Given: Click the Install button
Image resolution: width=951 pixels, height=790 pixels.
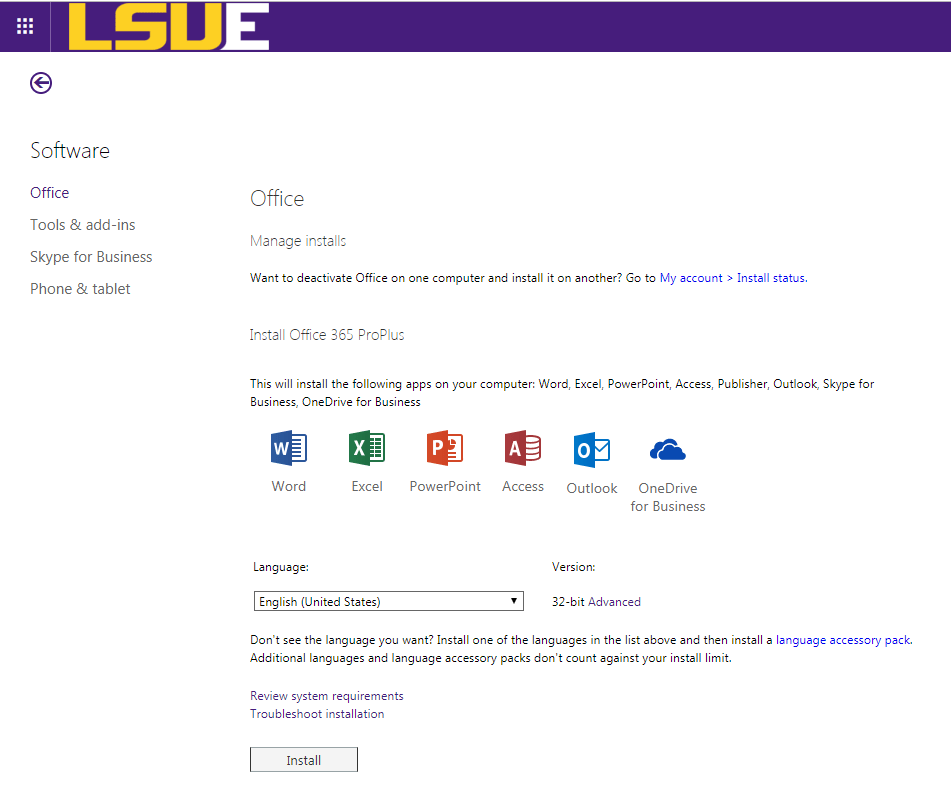Looking at the screenshot, I should point(304,760).
